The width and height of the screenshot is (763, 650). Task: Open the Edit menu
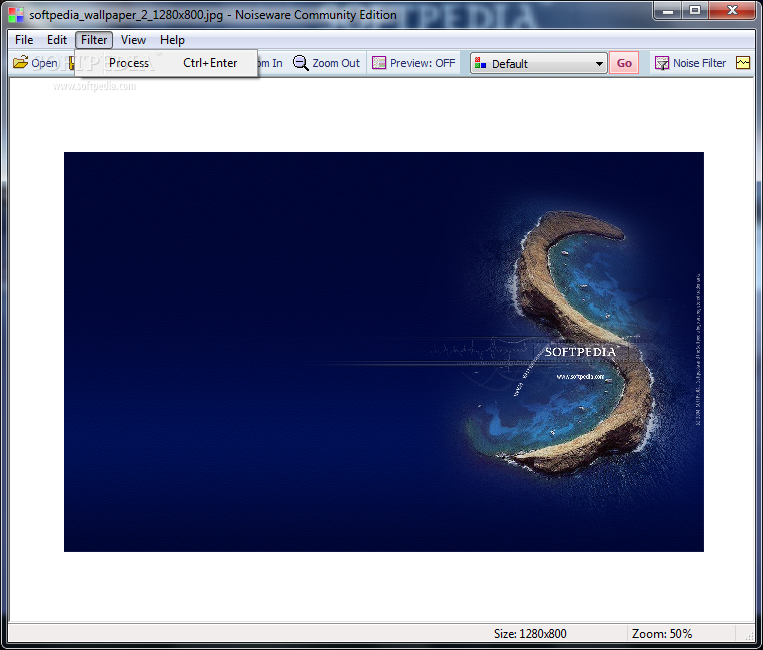tap(56, 40)
